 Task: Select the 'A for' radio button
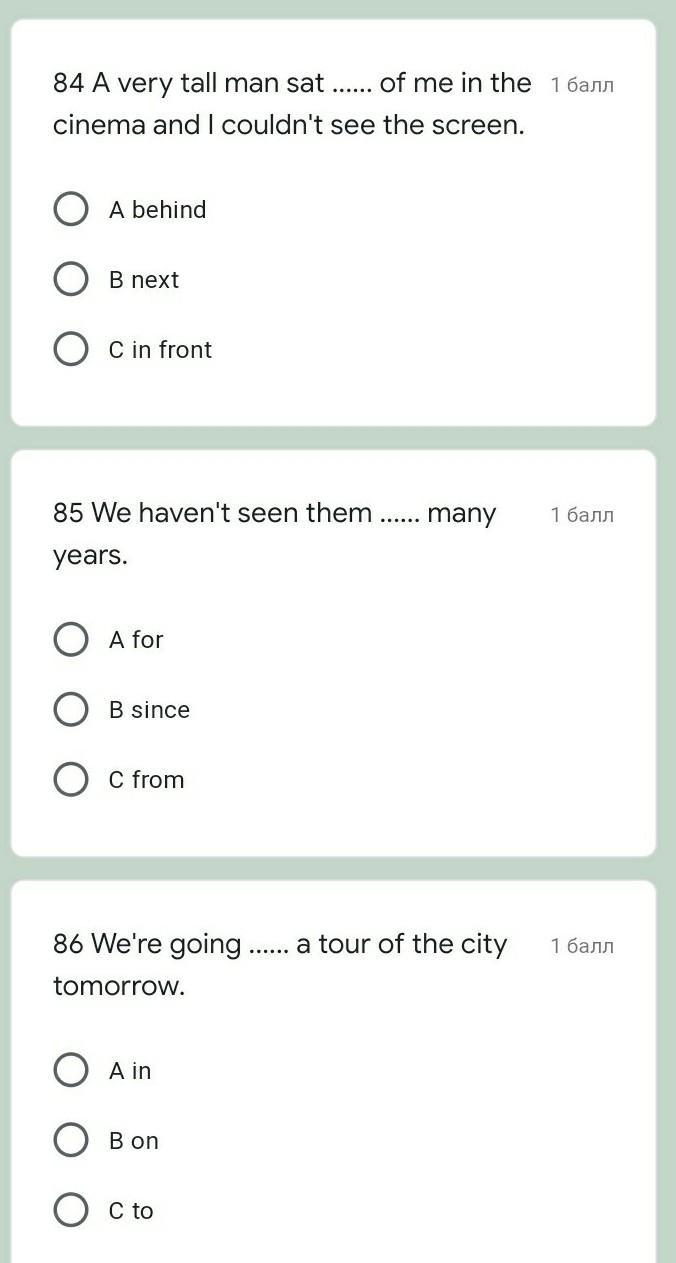point(70,639)
